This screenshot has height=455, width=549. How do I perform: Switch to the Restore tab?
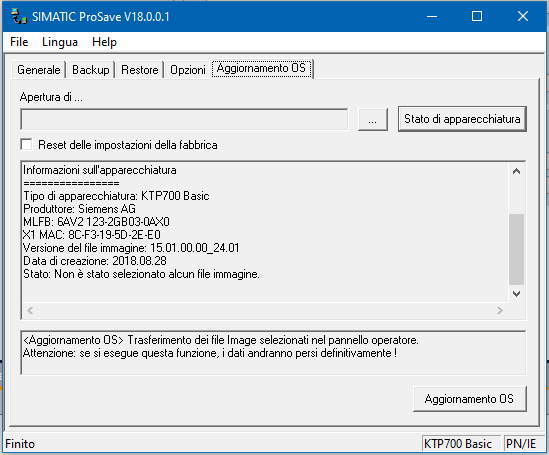140,70
